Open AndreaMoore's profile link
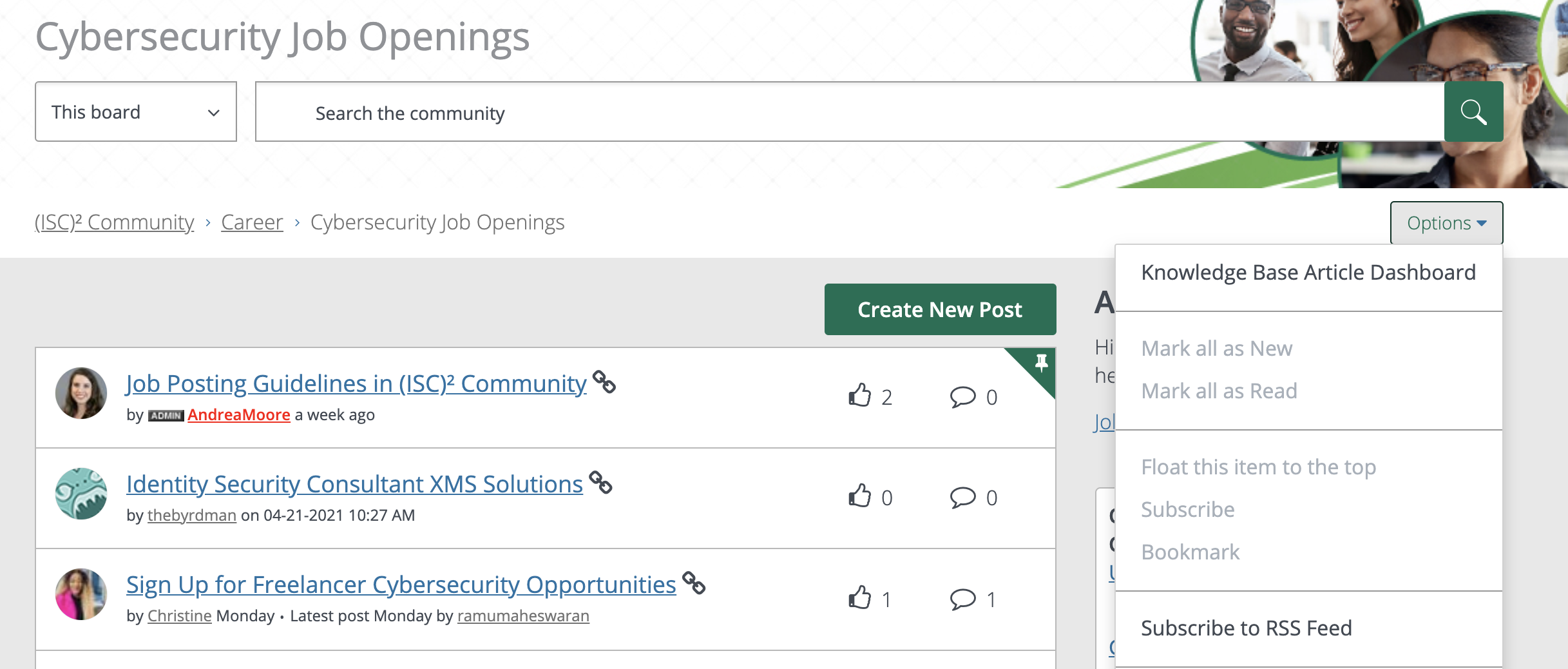This screenshot has width=1568, height=669. pos(238,414)
